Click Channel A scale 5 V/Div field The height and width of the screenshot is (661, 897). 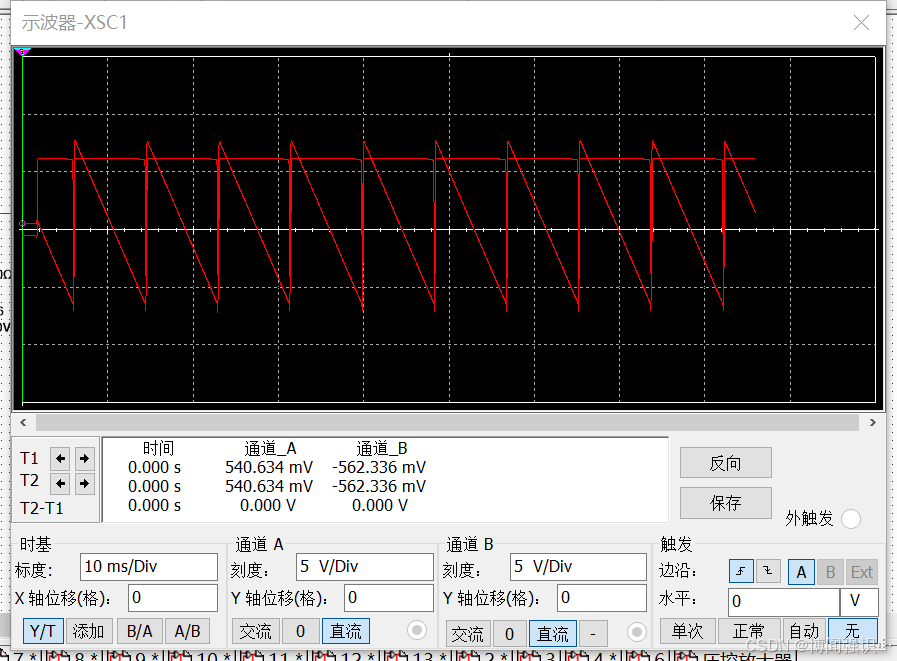364,567
